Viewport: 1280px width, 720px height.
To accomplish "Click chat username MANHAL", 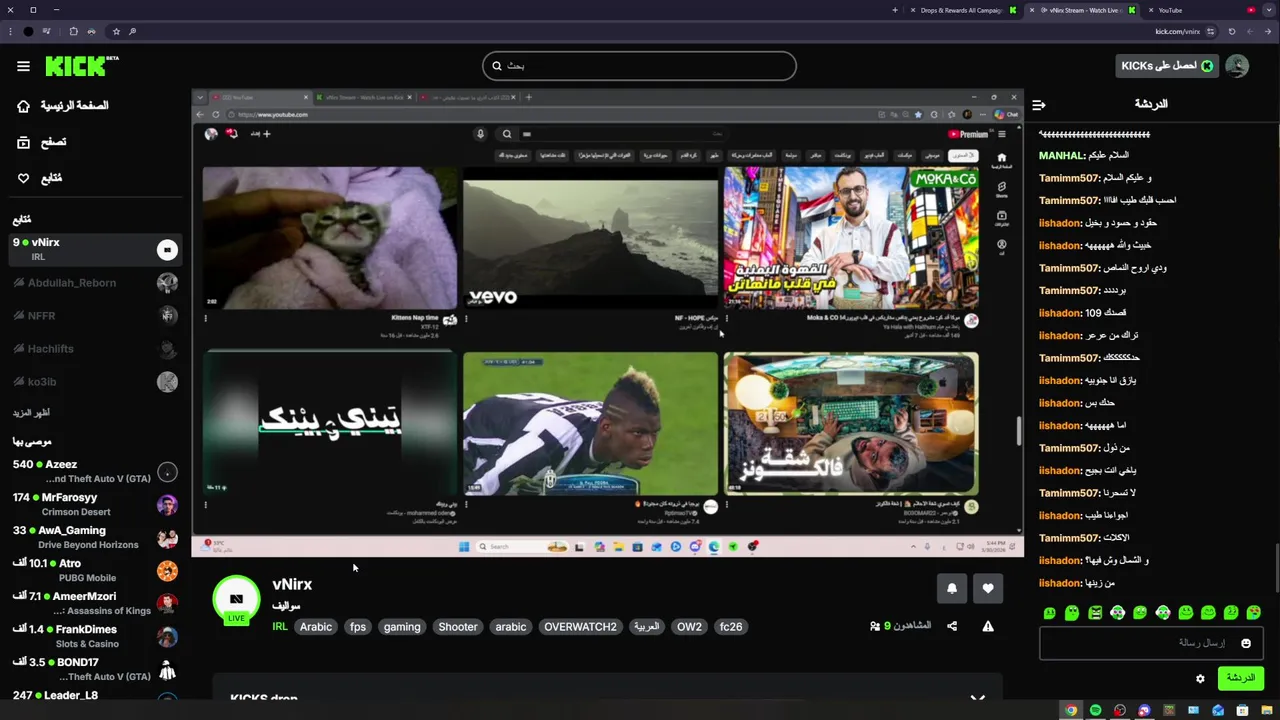I will point(1062,156).
